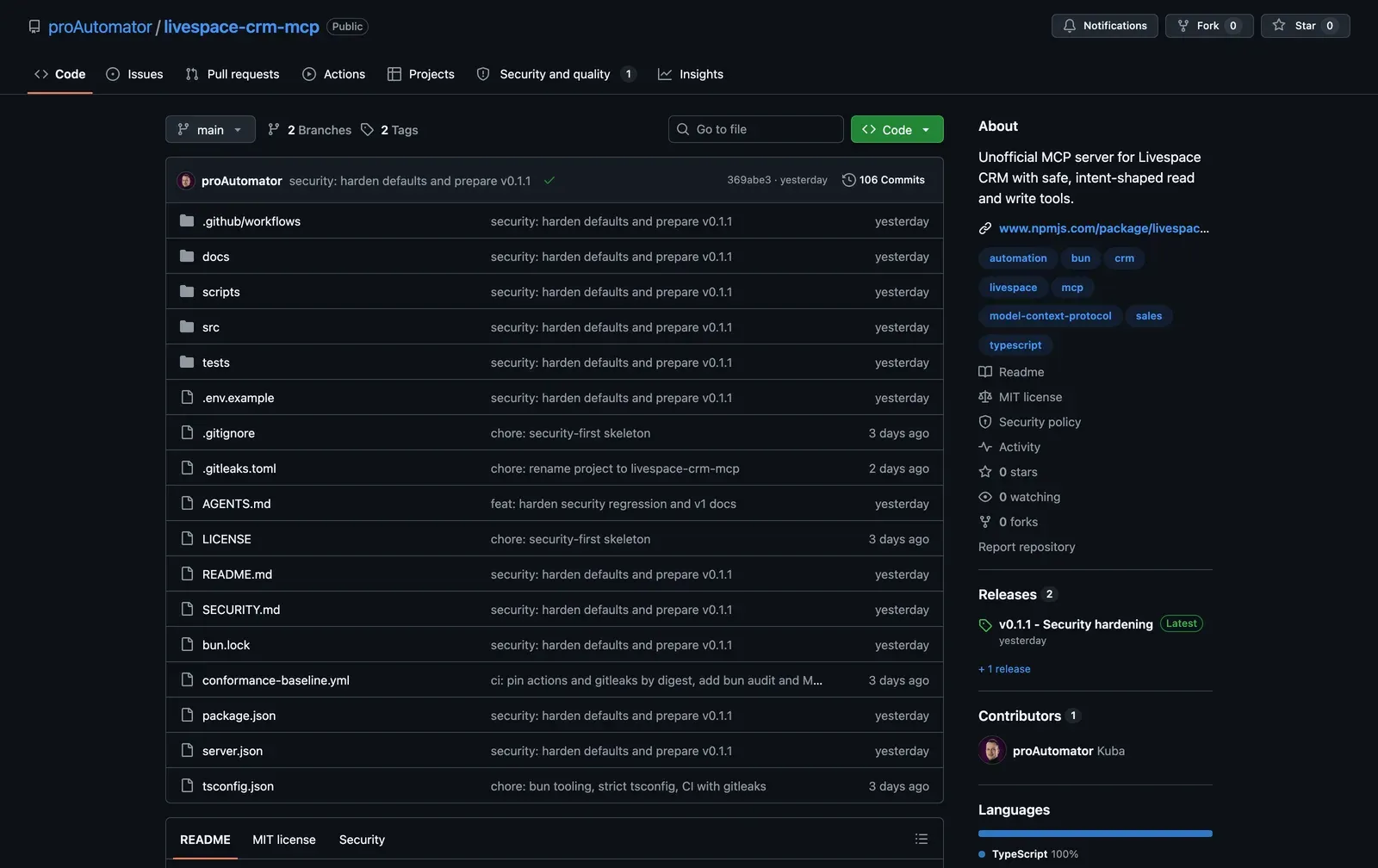Screen dimensions: 1378x868
Task: Click the Security policy shield icon
Action: tap(985, 422)
